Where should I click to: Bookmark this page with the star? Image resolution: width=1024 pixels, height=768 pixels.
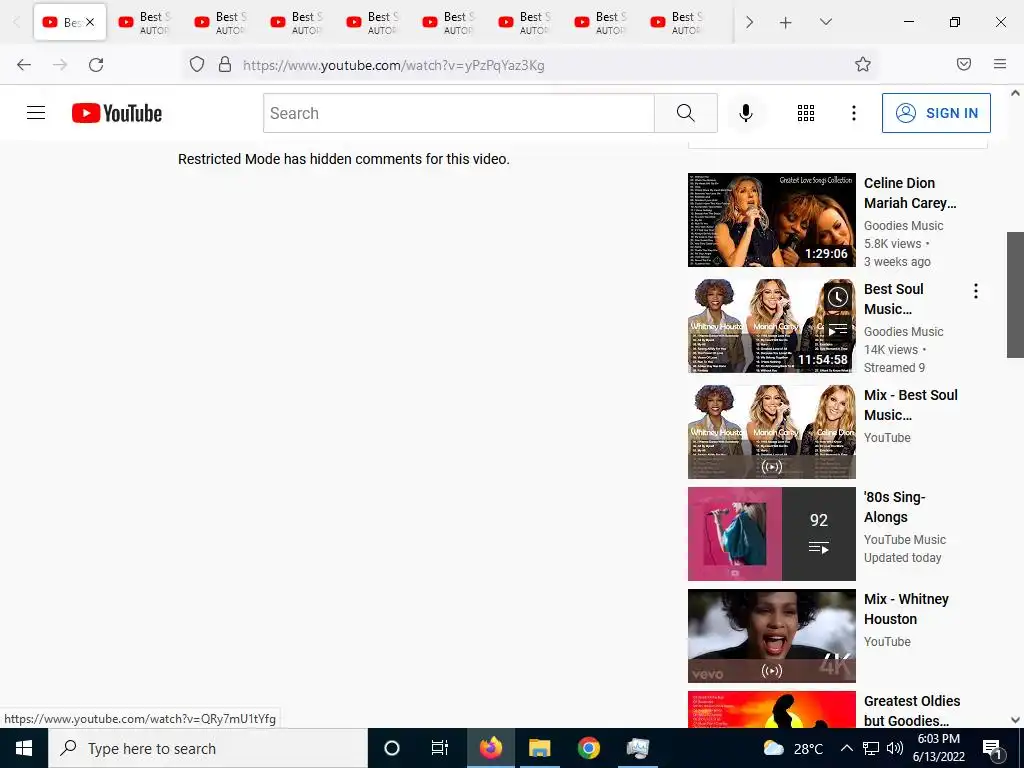click(x=863, y=64)
